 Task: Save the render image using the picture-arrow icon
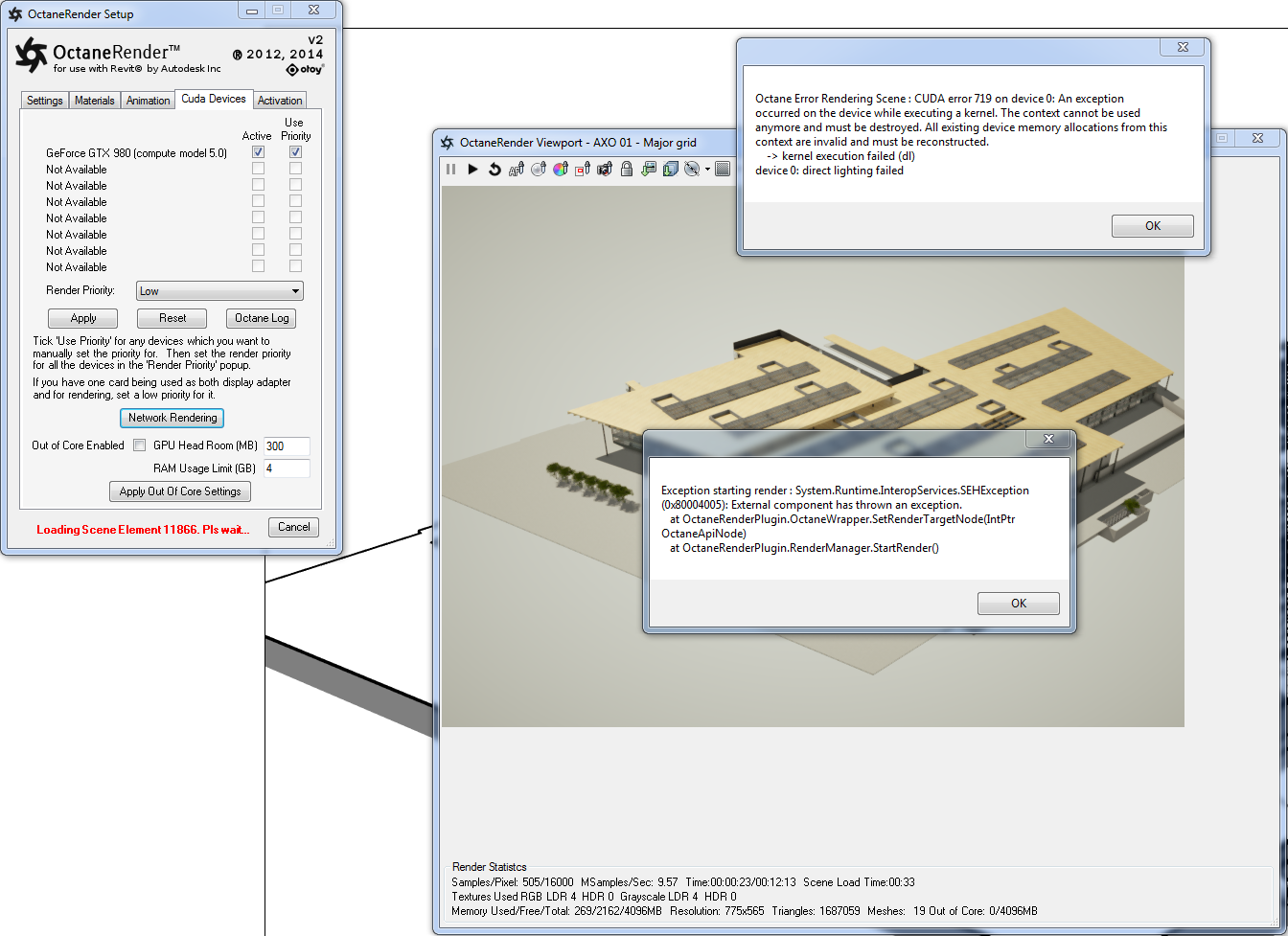pos(649,170)
